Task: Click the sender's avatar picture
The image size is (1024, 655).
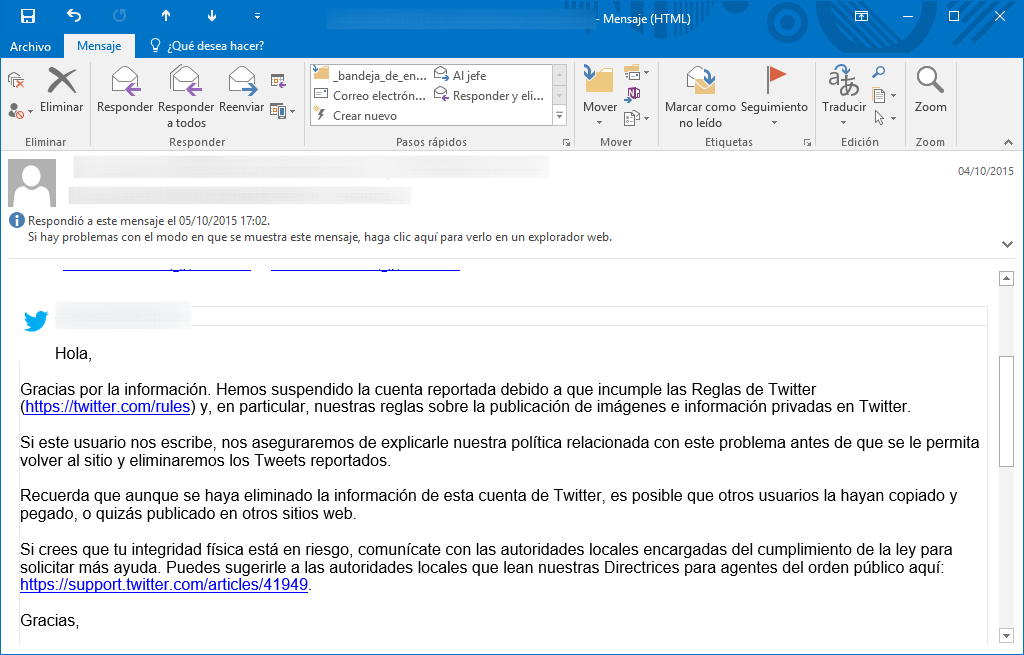Action: pyautogui.click(x=32, y=183)
